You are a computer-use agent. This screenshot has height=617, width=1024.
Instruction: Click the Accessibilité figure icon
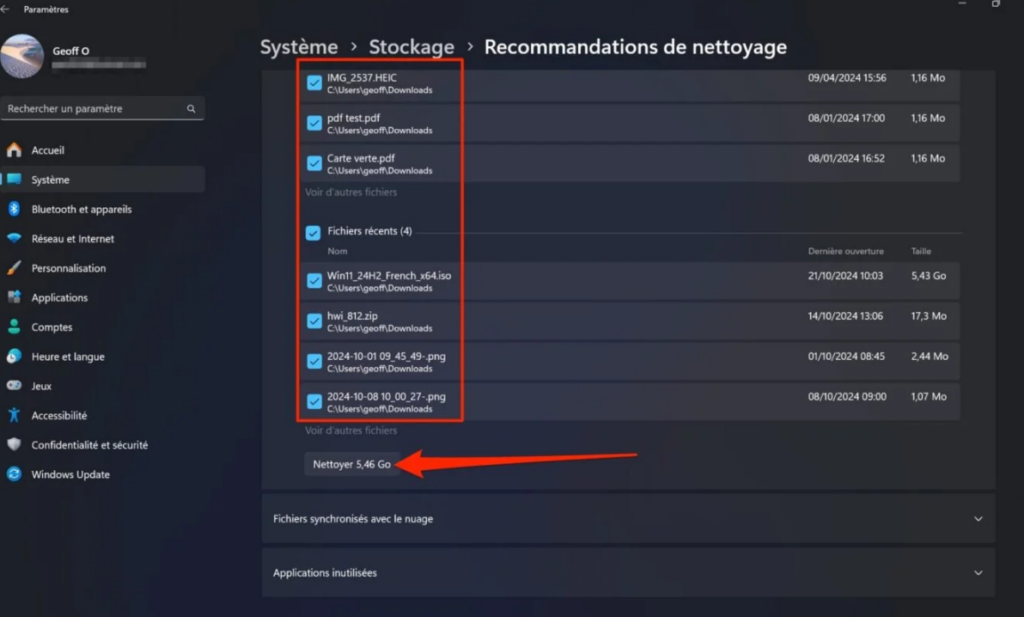coord(14,416)
